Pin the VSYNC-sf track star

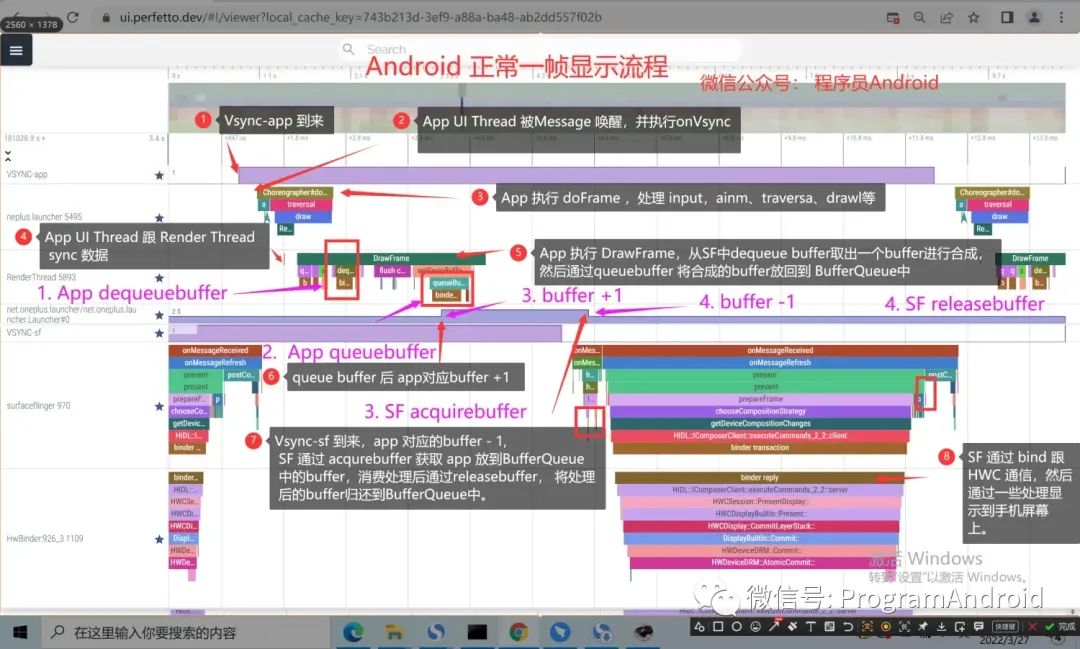[159, 333]
